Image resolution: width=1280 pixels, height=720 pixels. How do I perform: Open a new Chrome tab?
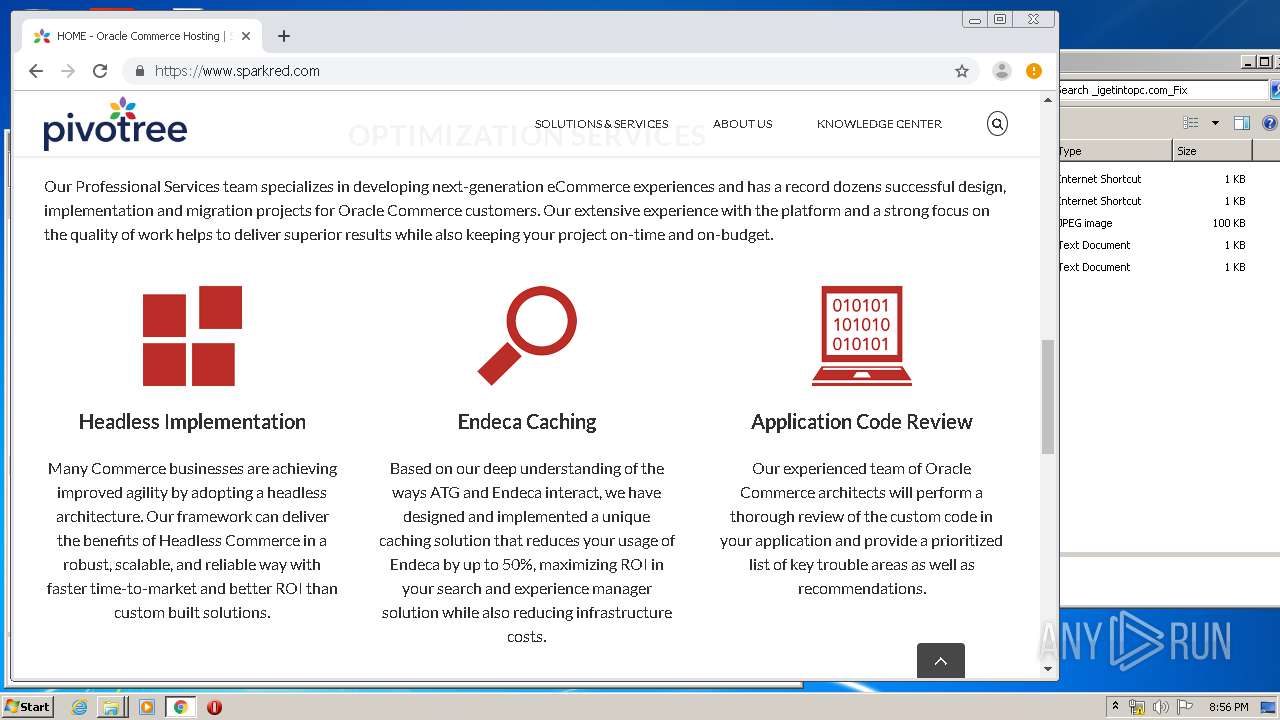tap(284, 36)
